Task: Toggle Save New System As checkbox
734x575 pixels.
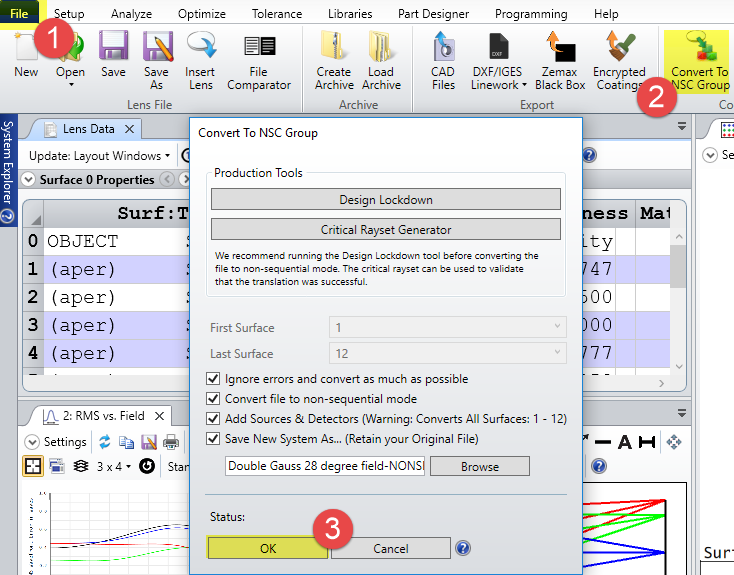Action: tap(213, 439)
